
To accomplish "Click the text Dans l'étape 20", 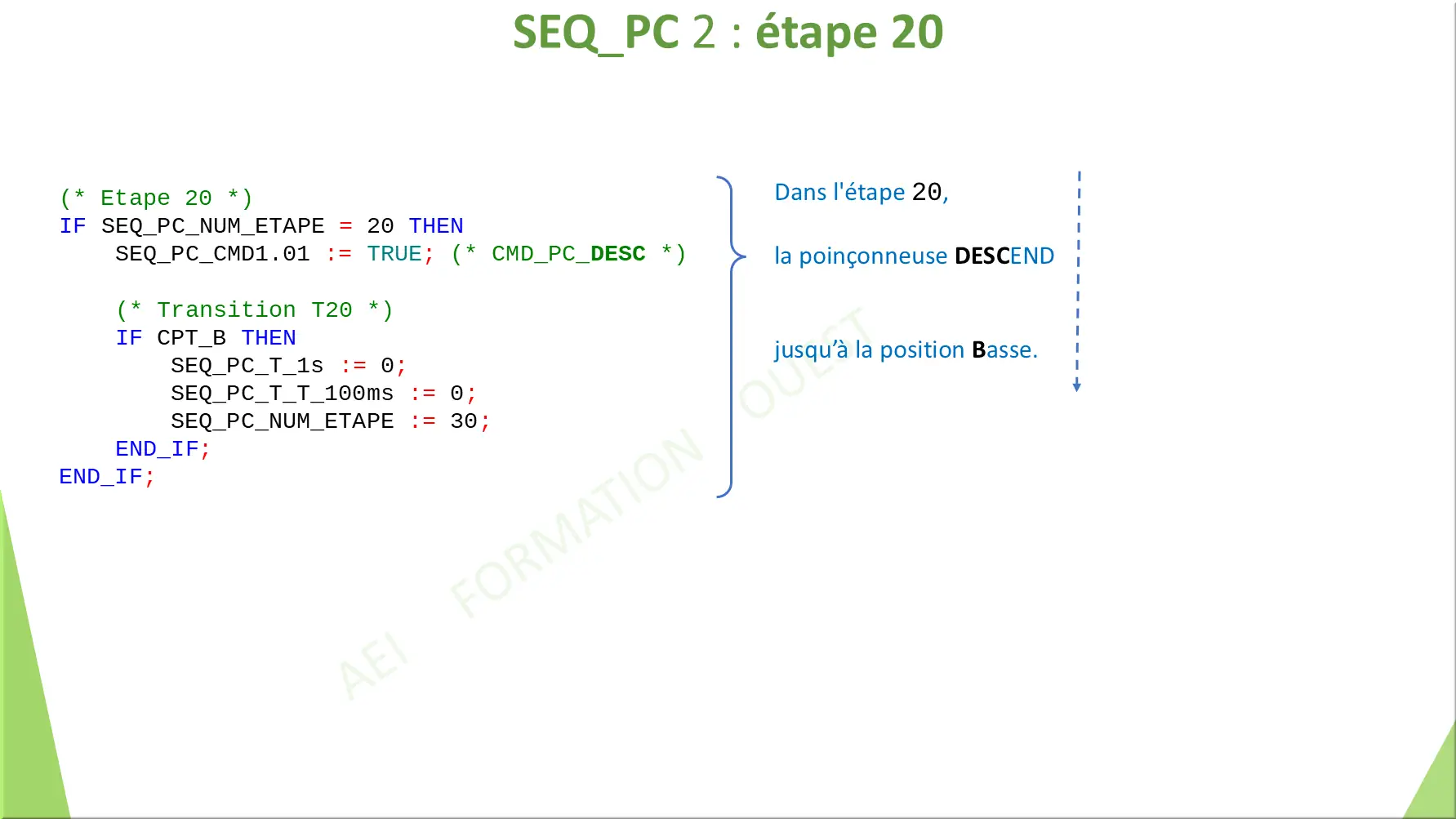I will tap(862, 192).
